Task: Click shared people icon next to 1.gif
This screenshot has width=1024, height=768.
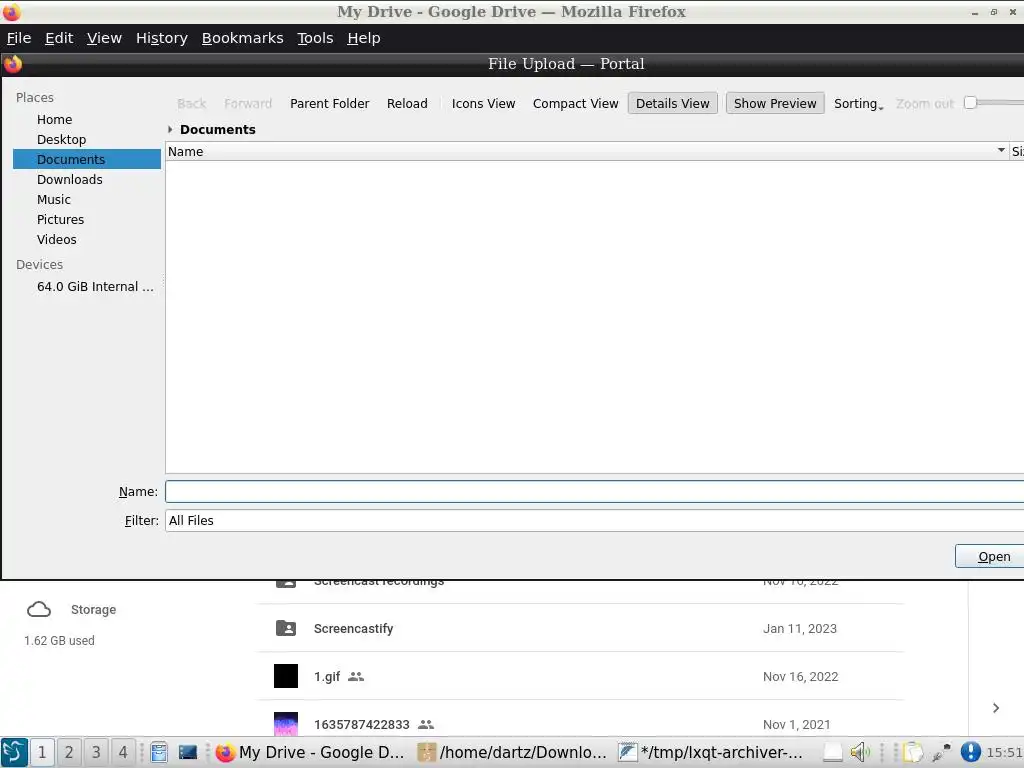Action: [x=356, y=677]
